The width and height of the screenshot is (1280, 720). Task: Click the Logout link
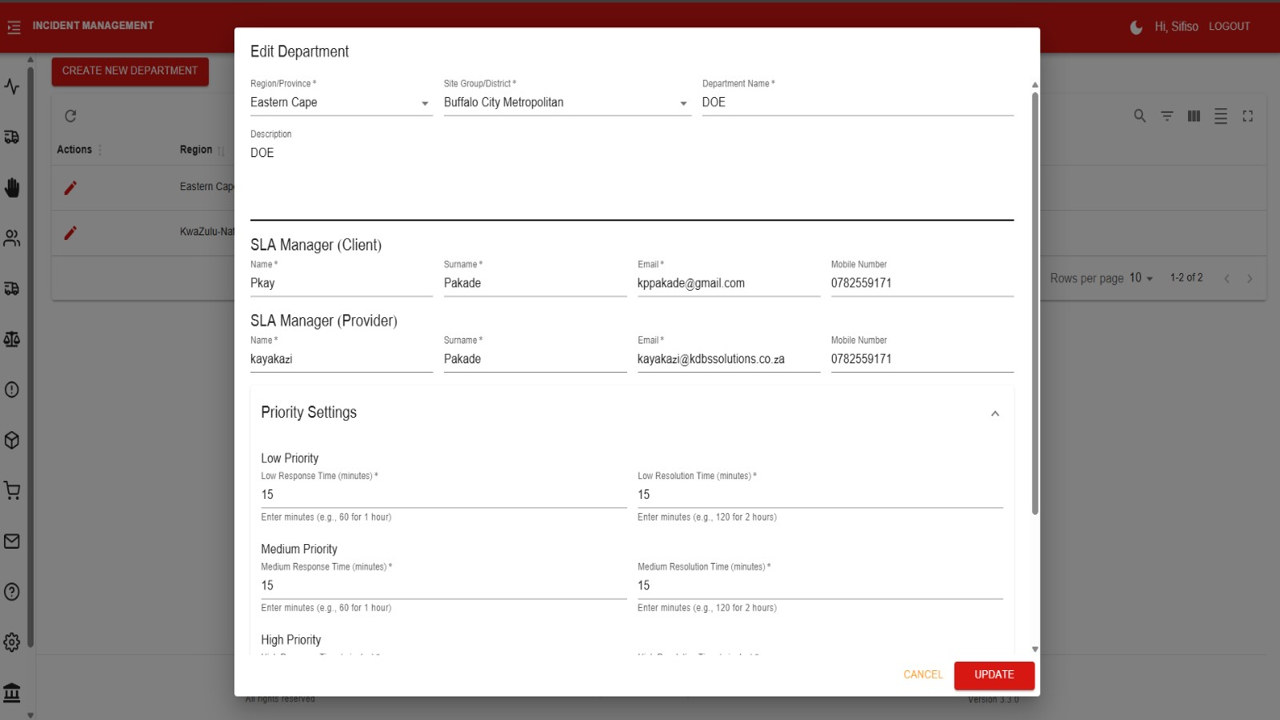(x=1229, y=27)
